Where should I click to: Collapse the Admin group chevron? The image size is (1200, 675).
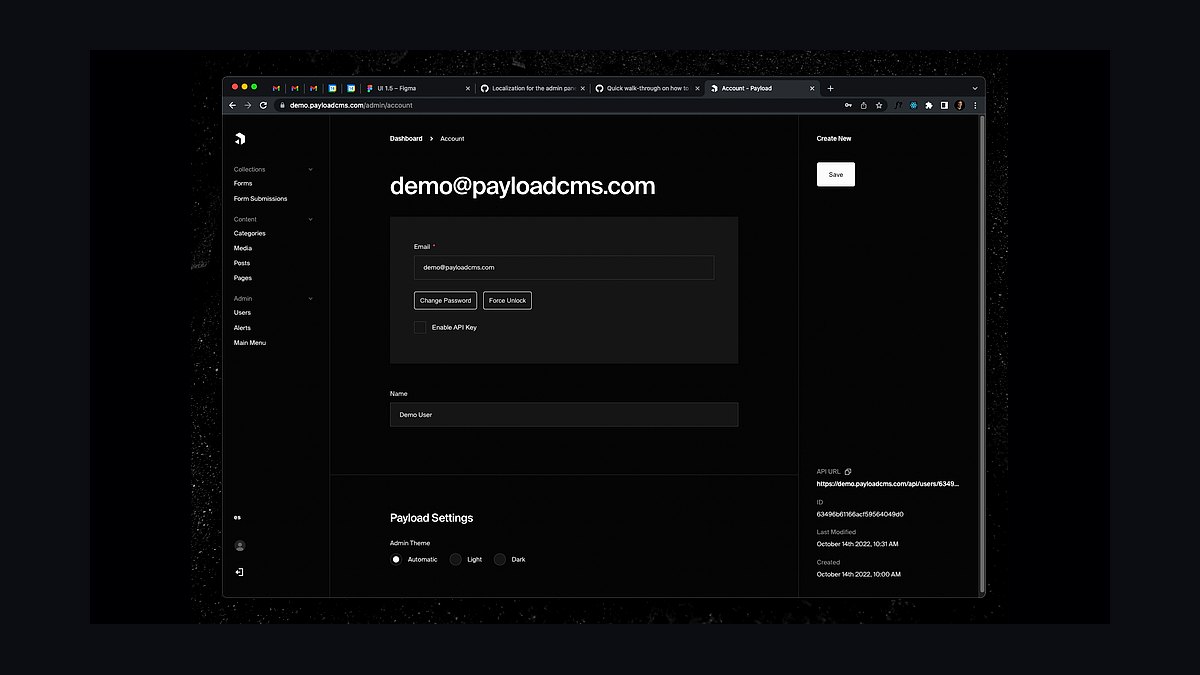click(x=310, y=298)
